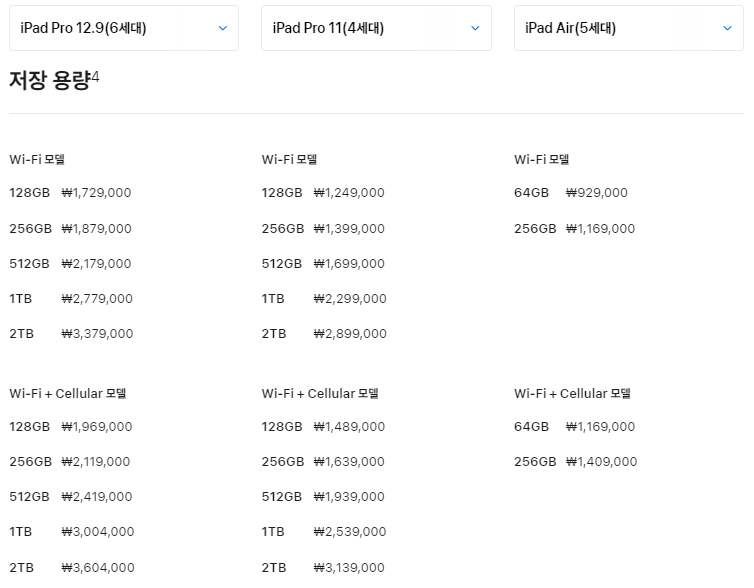Select the ₩1,879,000 price text

pos(96,228)
